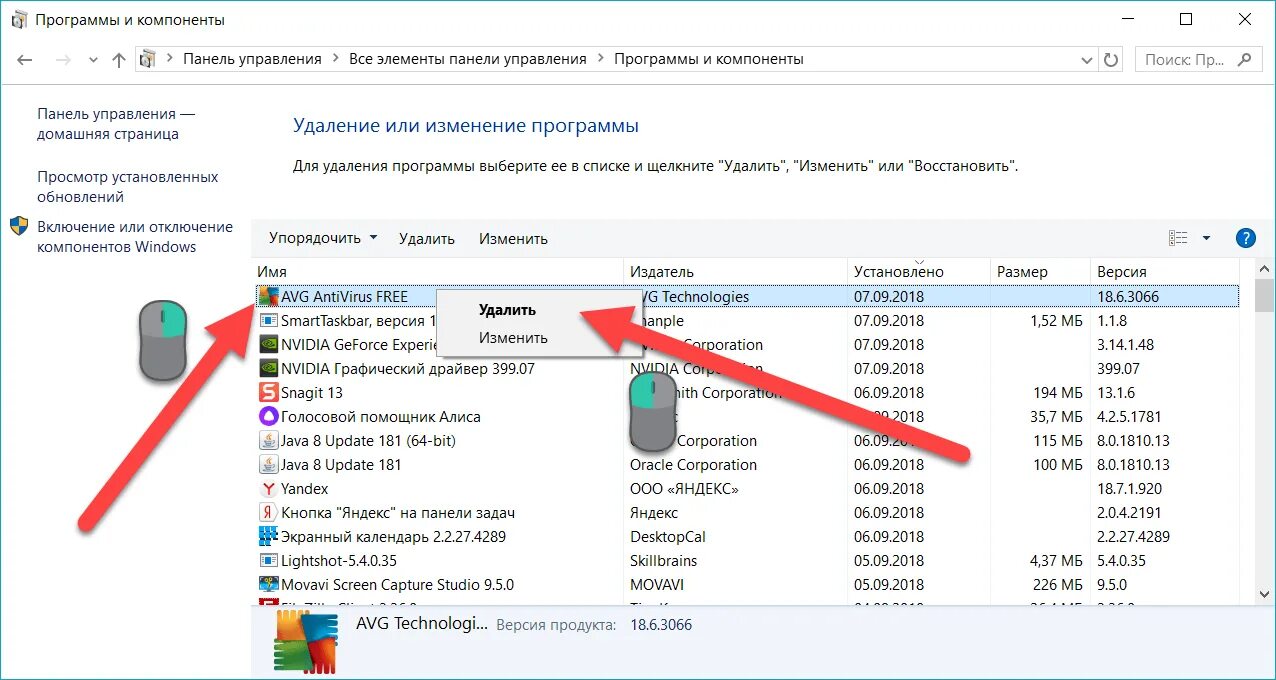Click the SmartTaskbar program icon
The image size is (1276, 680).
click(268, 320)
